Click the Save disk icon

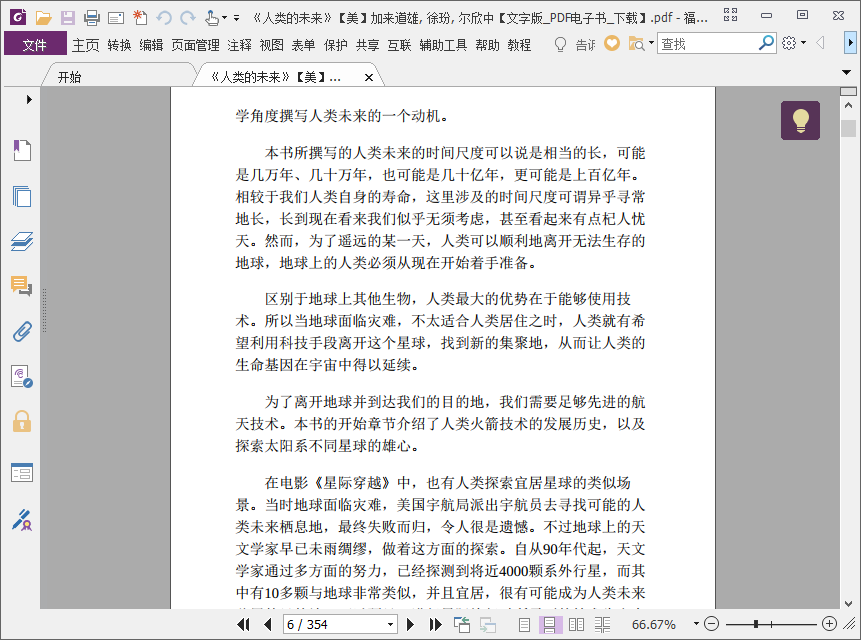(68, 18)
